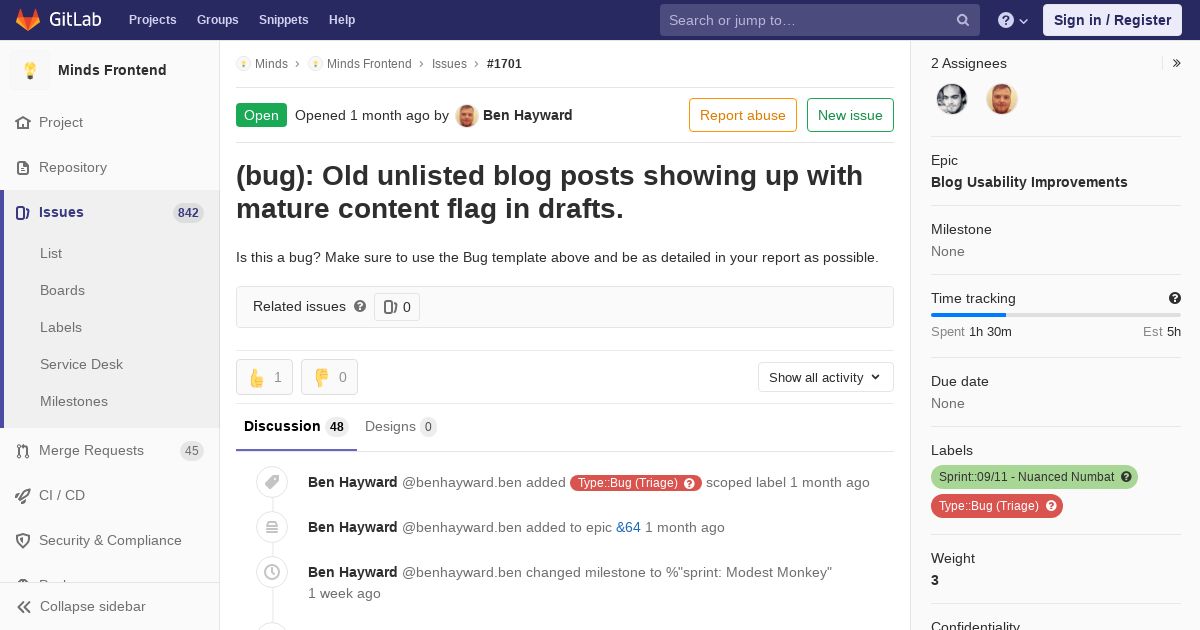The height and width of the screenshot is (630, 1200).
Task: Click the thumbs up reaction
Action: pos(264,377)
